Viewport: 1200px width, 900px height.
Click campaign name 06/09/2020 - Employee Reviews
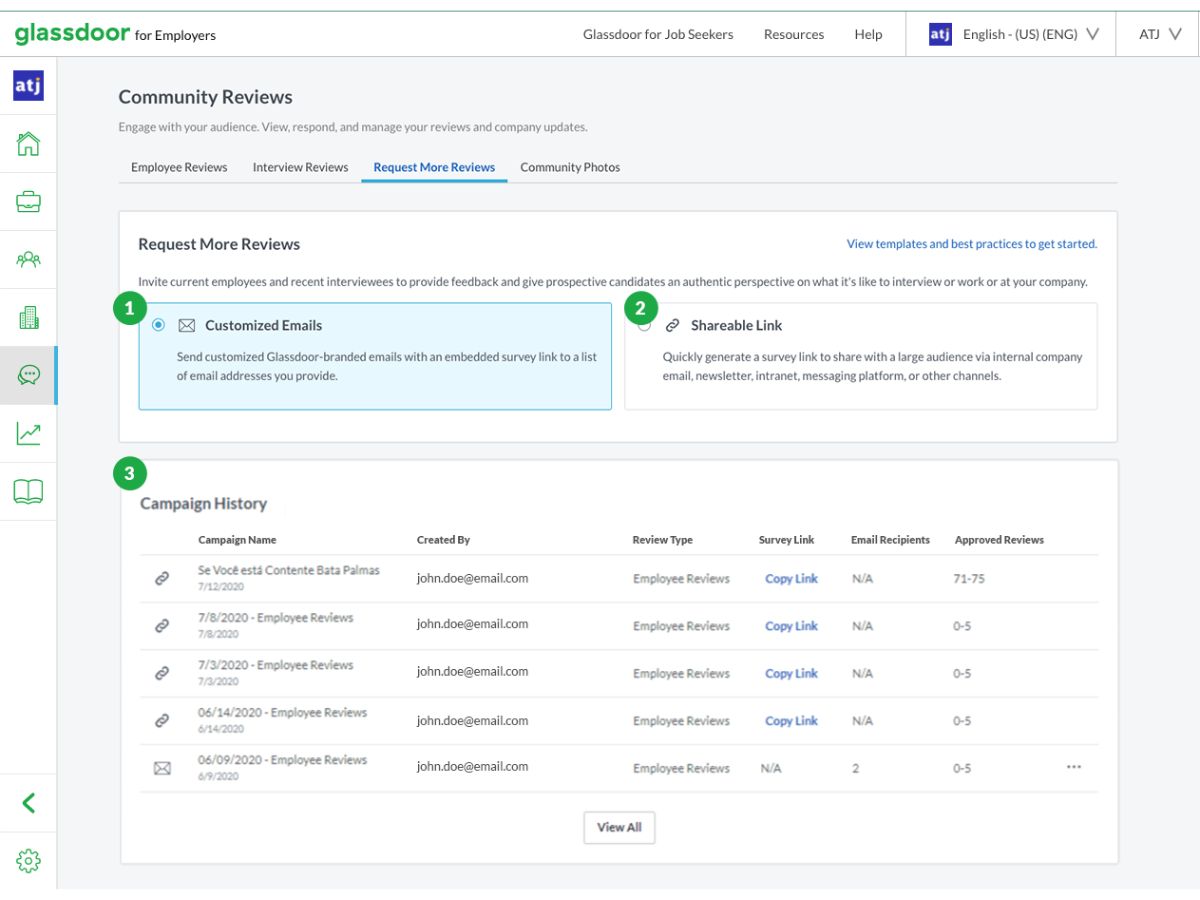(x=283, y=760)
